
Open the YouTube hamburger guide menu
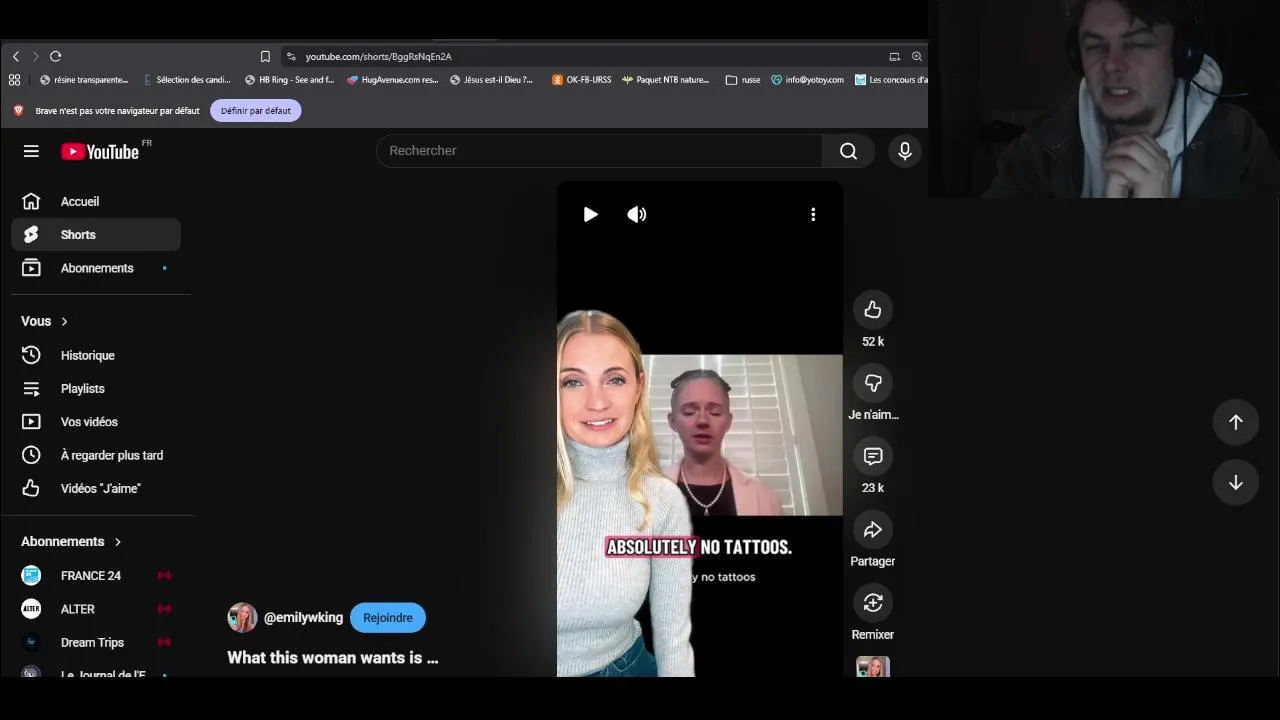31,151
